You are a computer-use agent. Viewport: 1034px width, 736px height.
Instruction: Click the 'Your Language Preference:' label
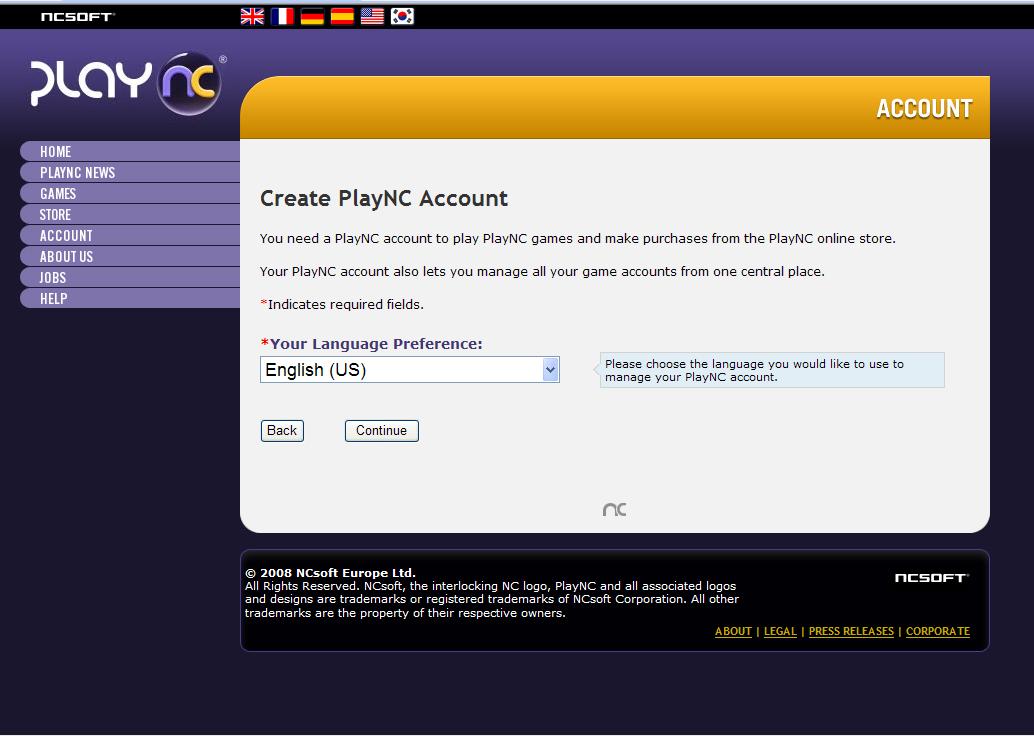click(x=372, y=344)
